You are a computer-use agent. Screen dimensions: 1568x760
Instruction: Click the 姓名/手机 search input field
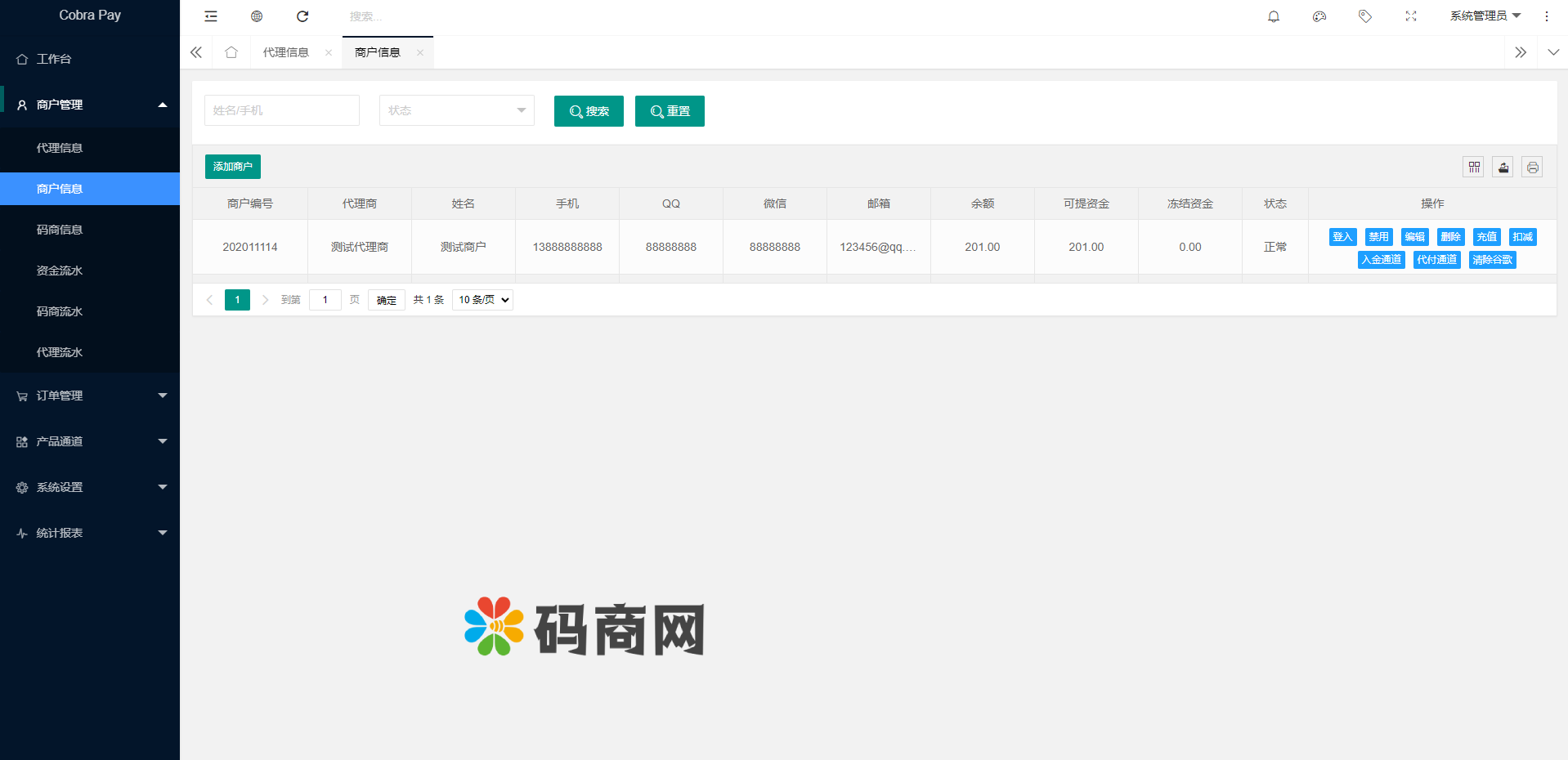click(x=281, y=110)
